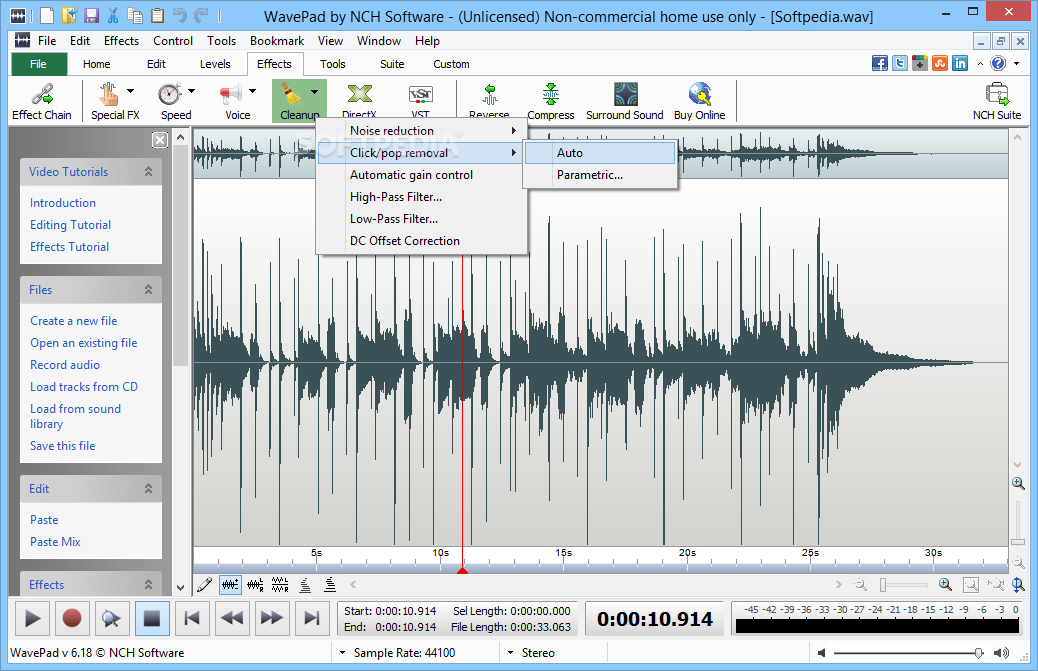Select the pencil edit tool below waveform
The width and height of the screenshot is (1038, 671).
[205, 584]
